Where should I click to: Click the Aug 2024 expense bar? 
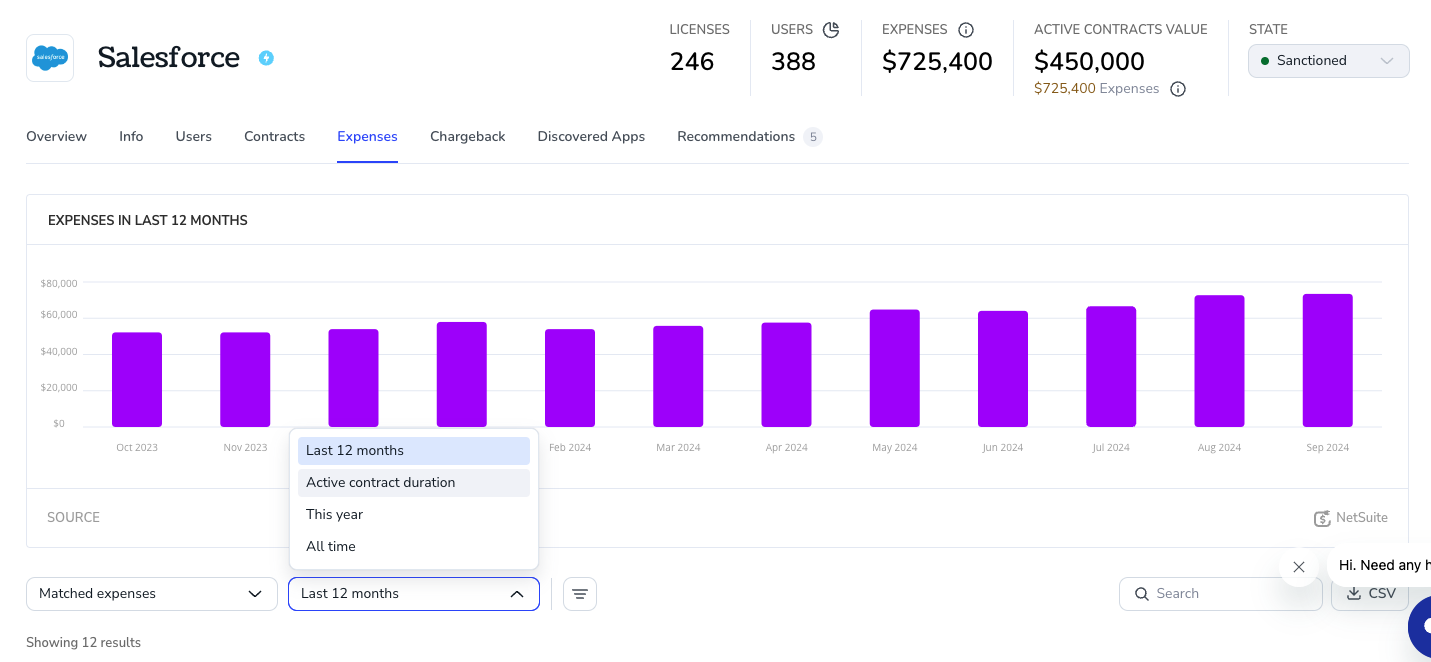click(1219, 361)
